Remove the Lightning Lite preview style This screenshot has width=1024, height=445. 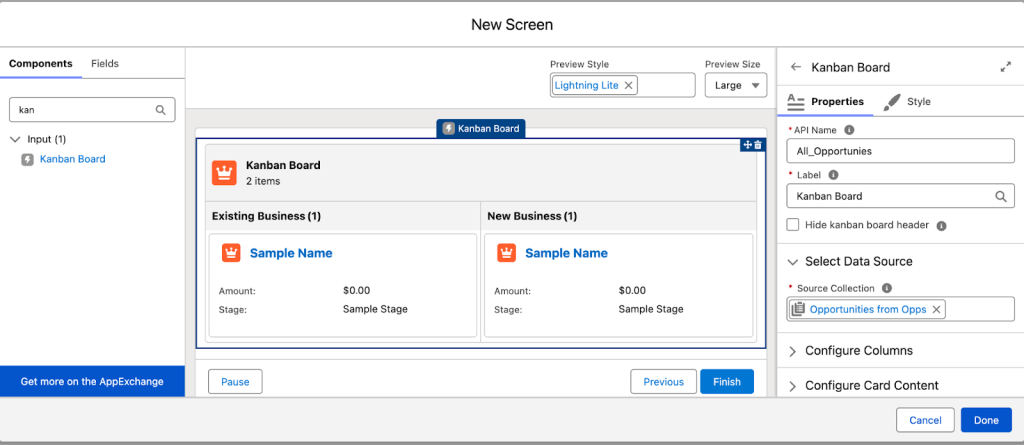(x=628, y=86)
